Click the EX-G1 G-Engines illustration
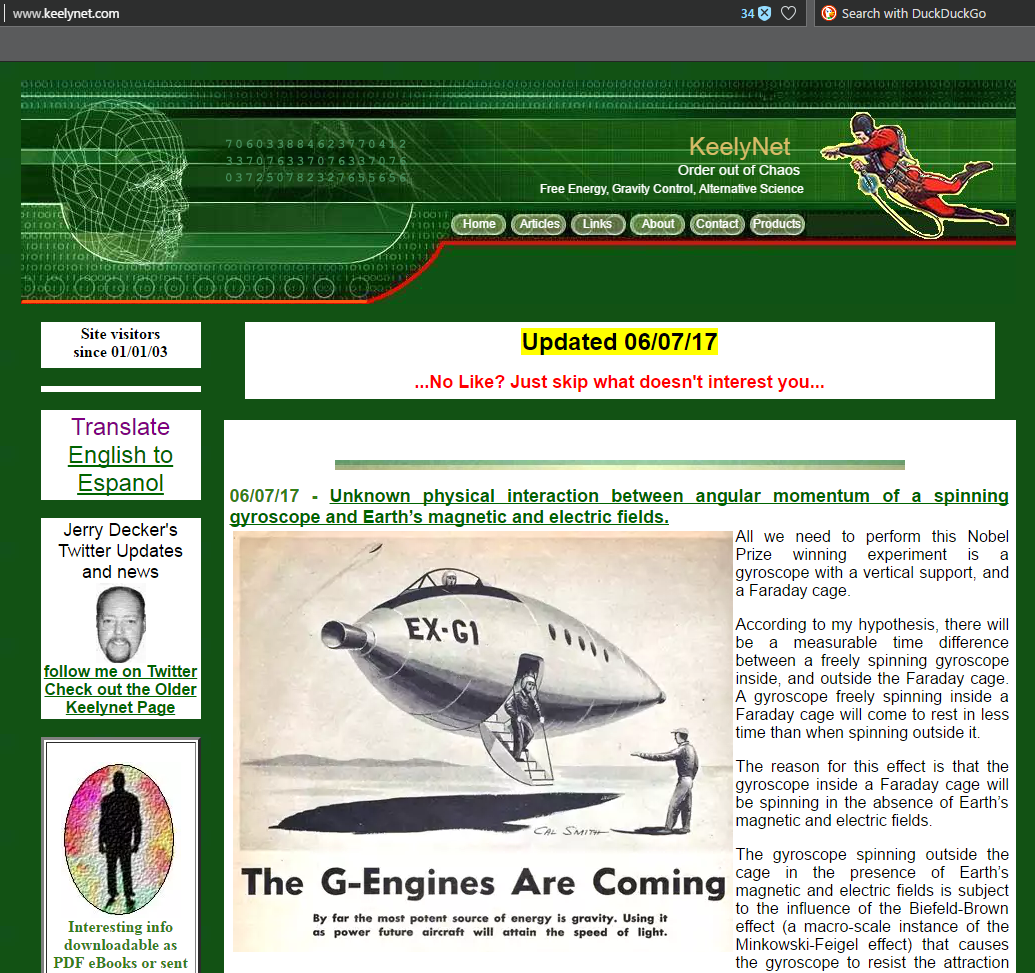1035x973 pixels. tap(483, 741)
